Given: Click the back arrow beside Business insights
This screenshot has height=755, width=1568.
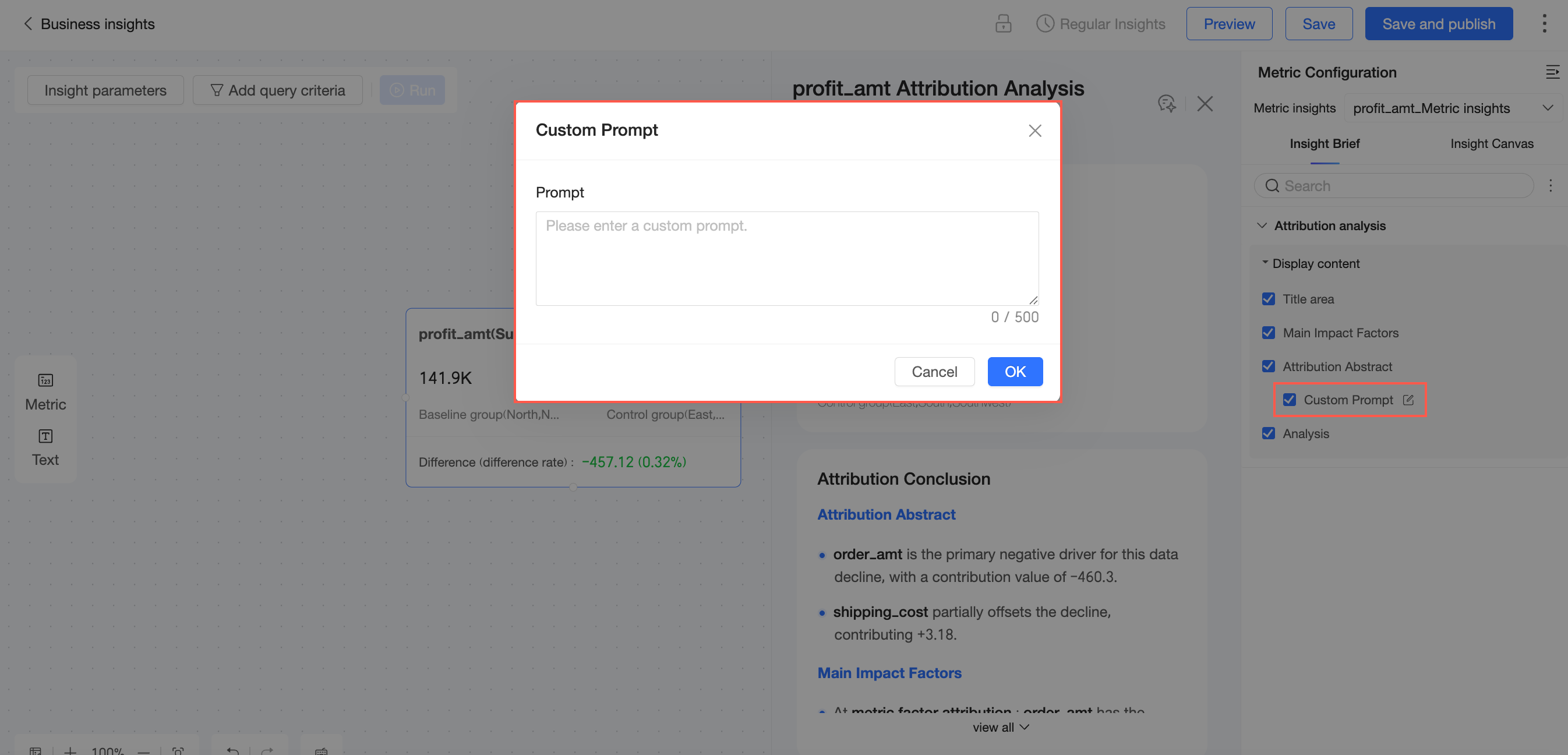Looking at the screenshot, I should [x=27, y=24].
